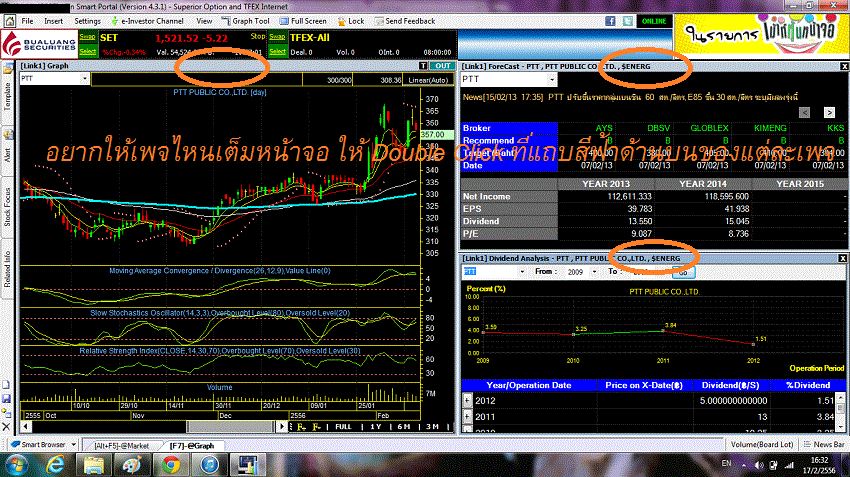Expand the 2012 dividend row
Screen dimensions: 850x477
[x=467, y=401]
